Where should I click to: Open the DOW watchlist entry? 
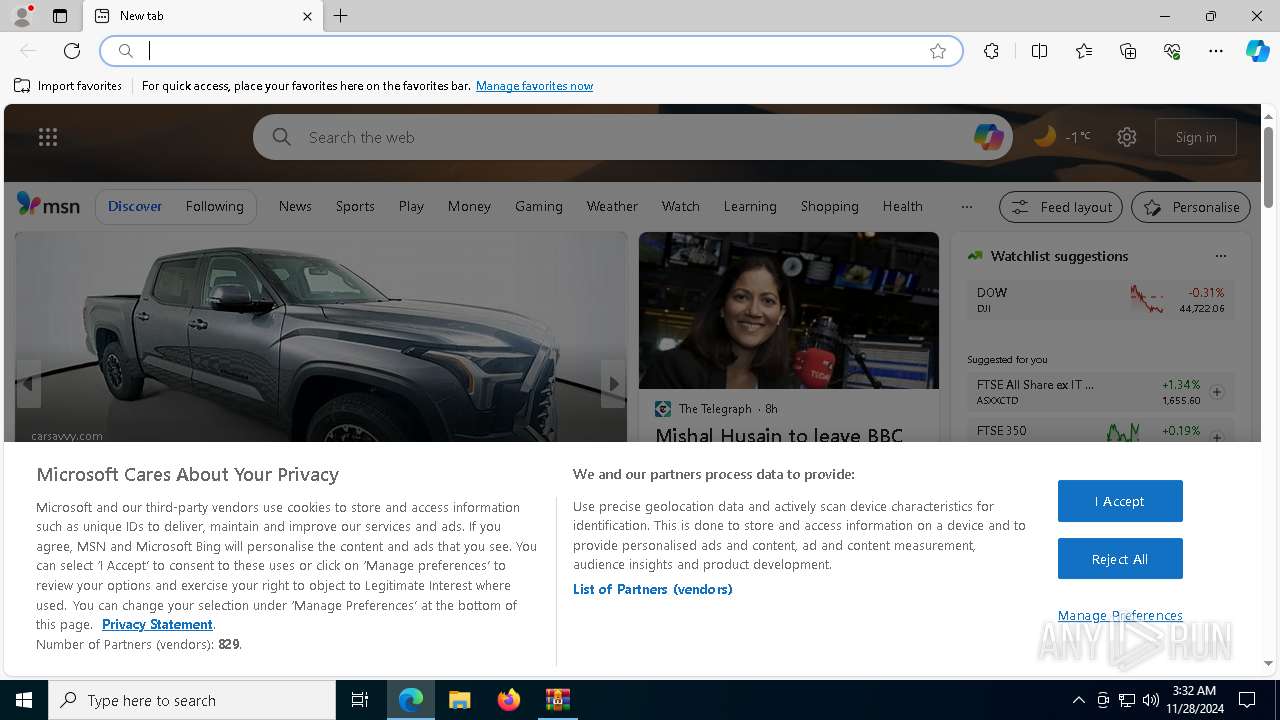[x=1100, y=299]
